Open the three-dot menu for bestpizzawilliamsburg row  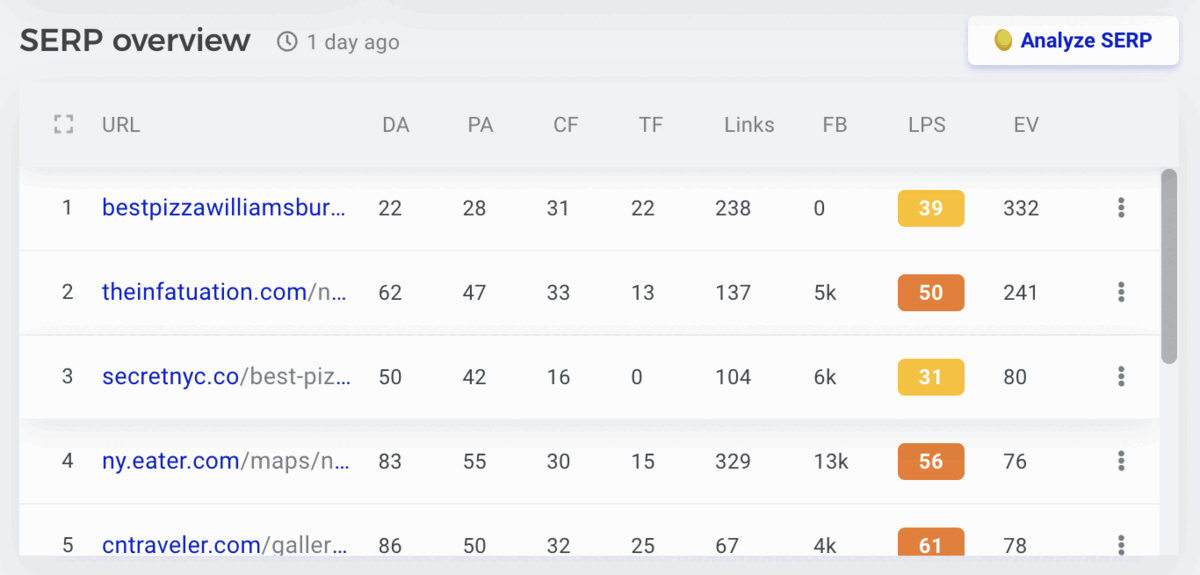1121,208
